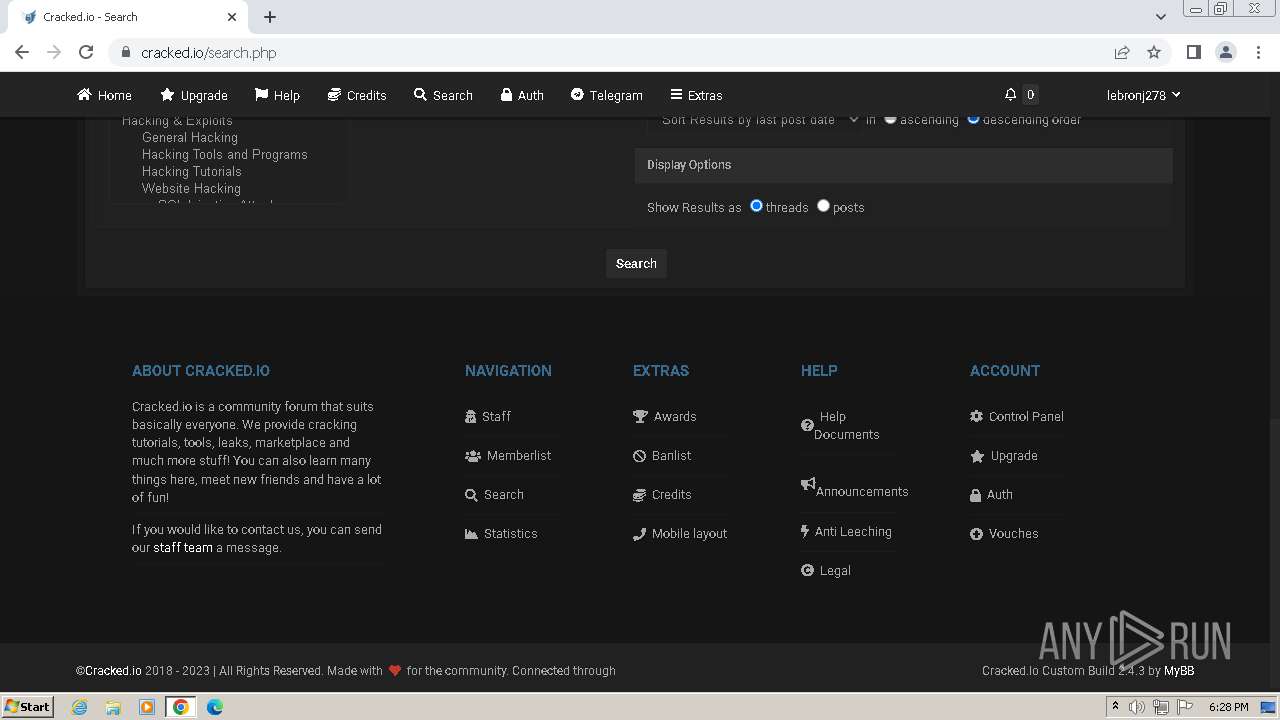Open the Auth nav item
Image resolution: width=1280 pixels, height=720 pixels.
(522, 95)
